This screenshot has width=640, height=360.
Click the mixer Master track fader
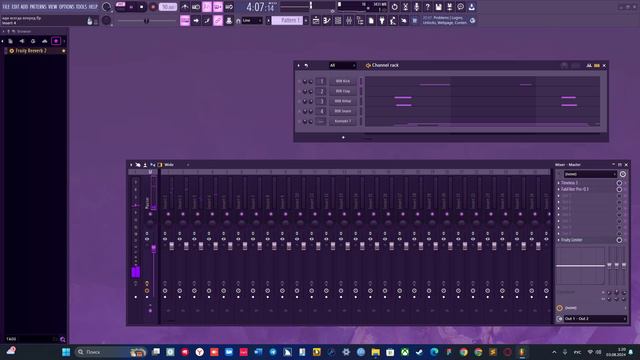pos(153,248)
